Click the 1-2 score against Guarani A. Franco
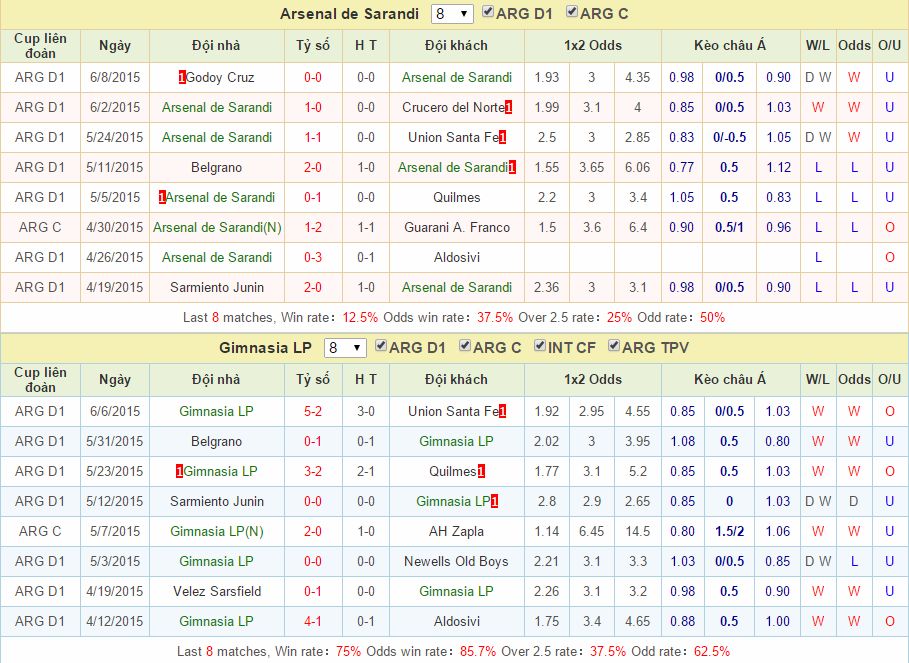 (313, 227)
